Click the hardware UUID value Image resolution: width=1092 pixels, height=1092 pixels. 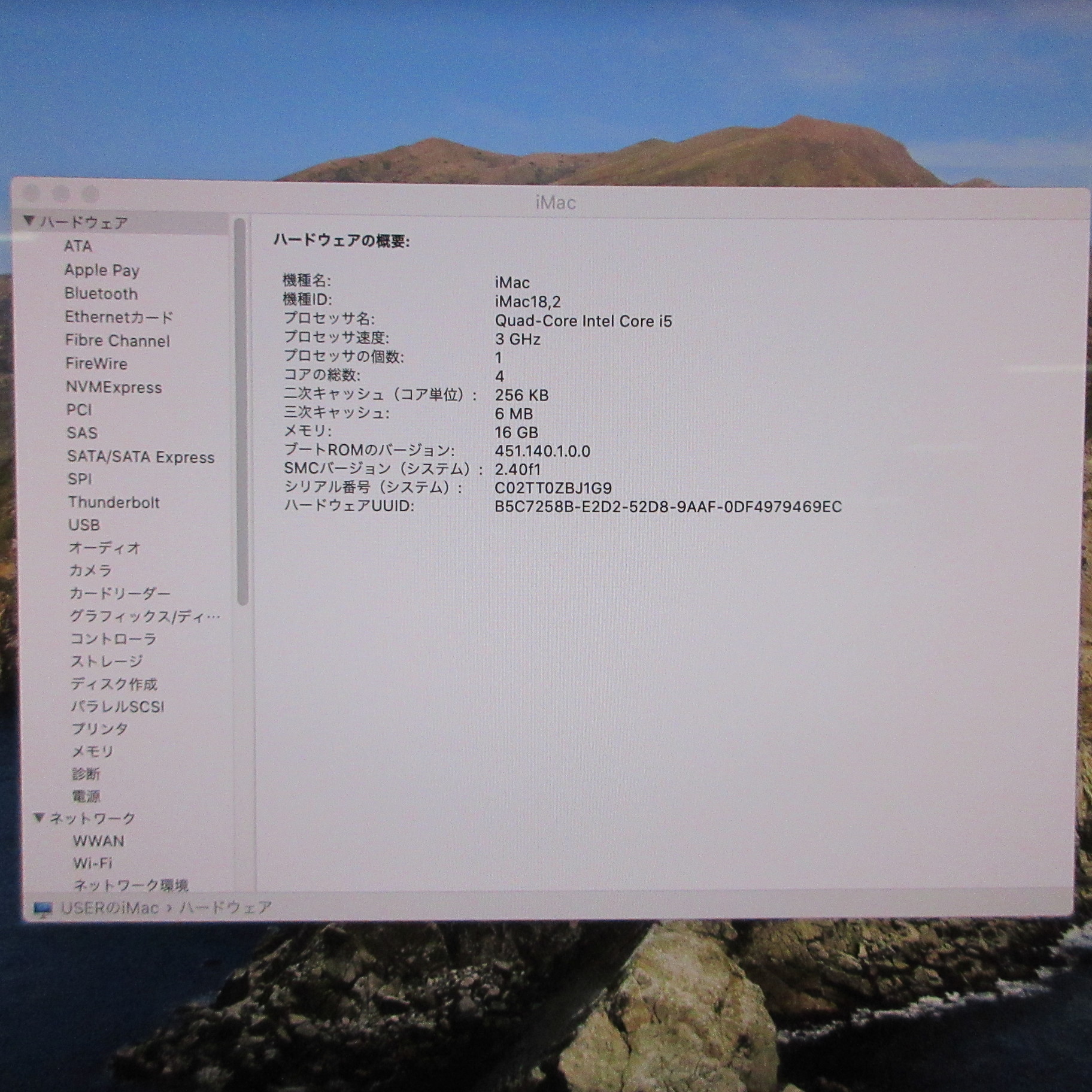(x=668, y=507)
